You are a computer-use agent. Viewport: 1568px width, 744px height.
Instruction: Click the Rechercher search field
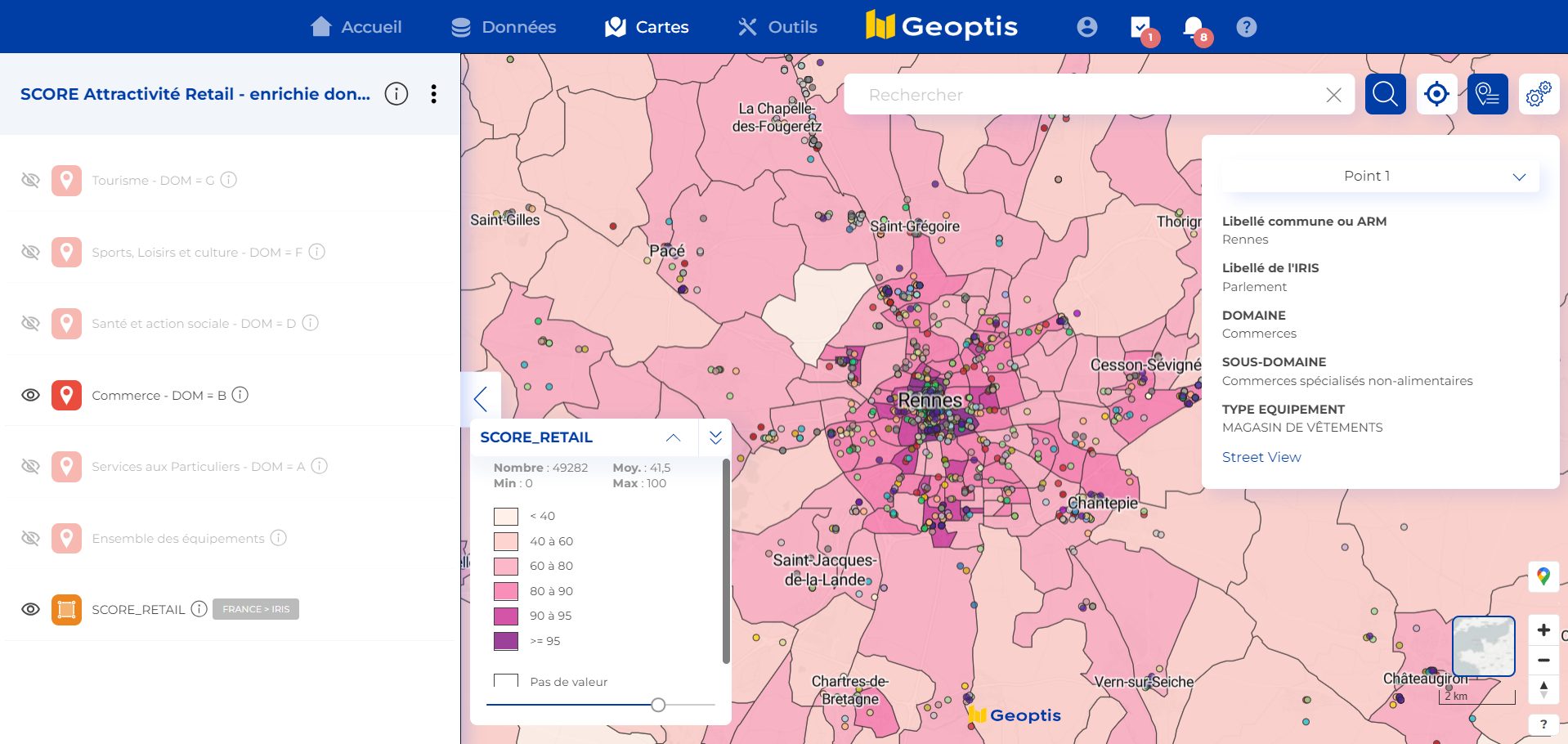click(1087, 95)
